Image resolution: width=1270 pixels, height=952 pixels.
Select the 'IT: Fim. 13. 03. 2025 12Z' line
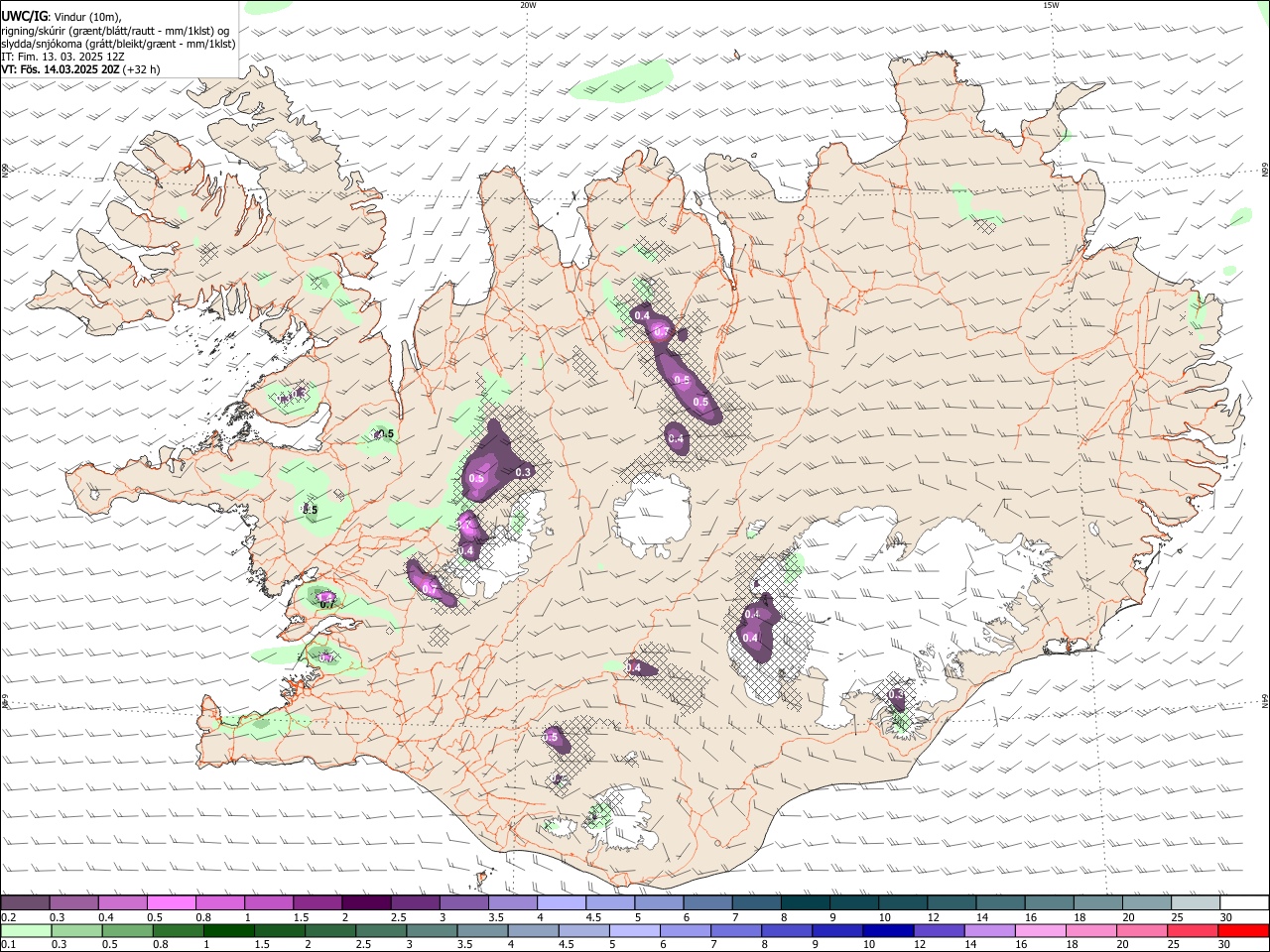click(63, 57)
